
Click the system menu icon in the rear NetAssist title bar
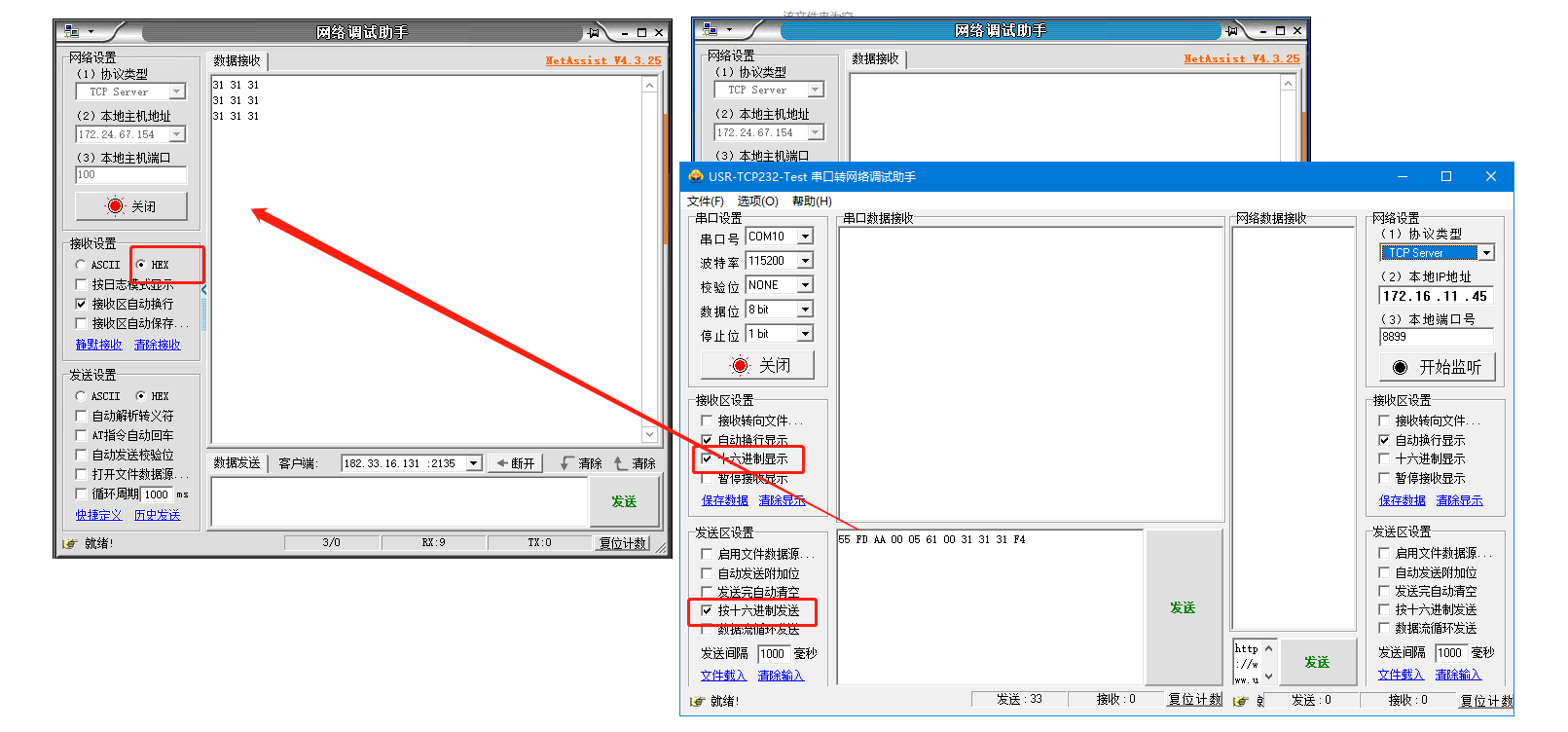(x=711, y=30)
